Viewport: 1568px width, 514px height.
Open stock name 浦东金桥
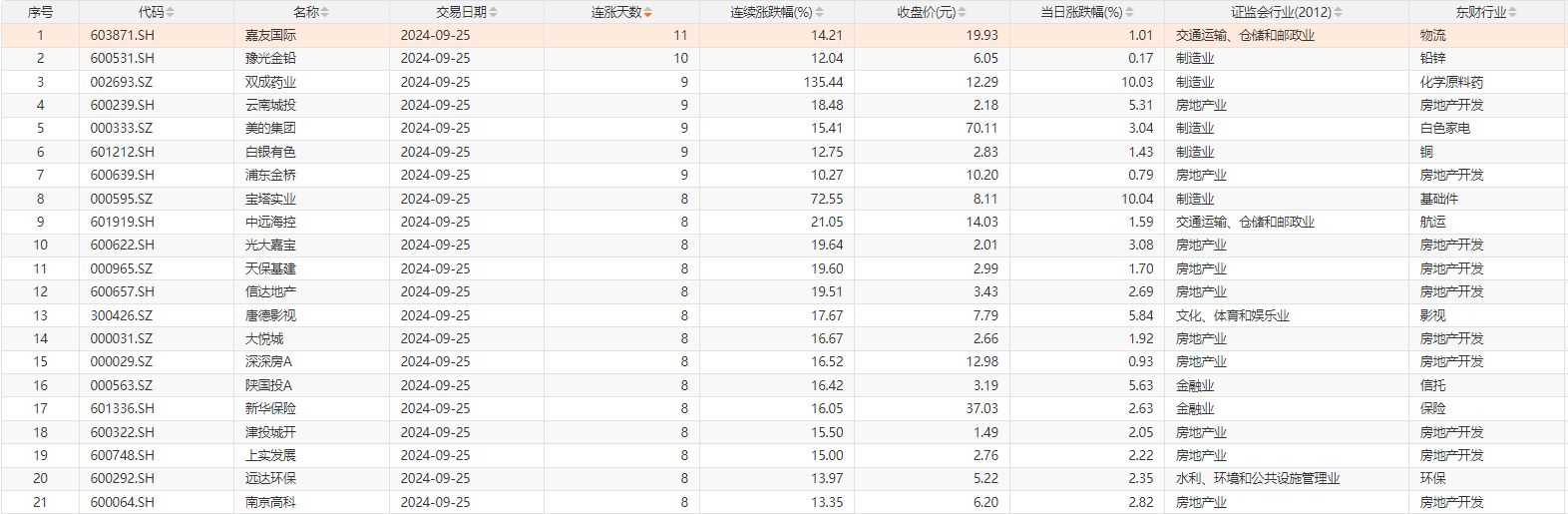coord(270,175)
